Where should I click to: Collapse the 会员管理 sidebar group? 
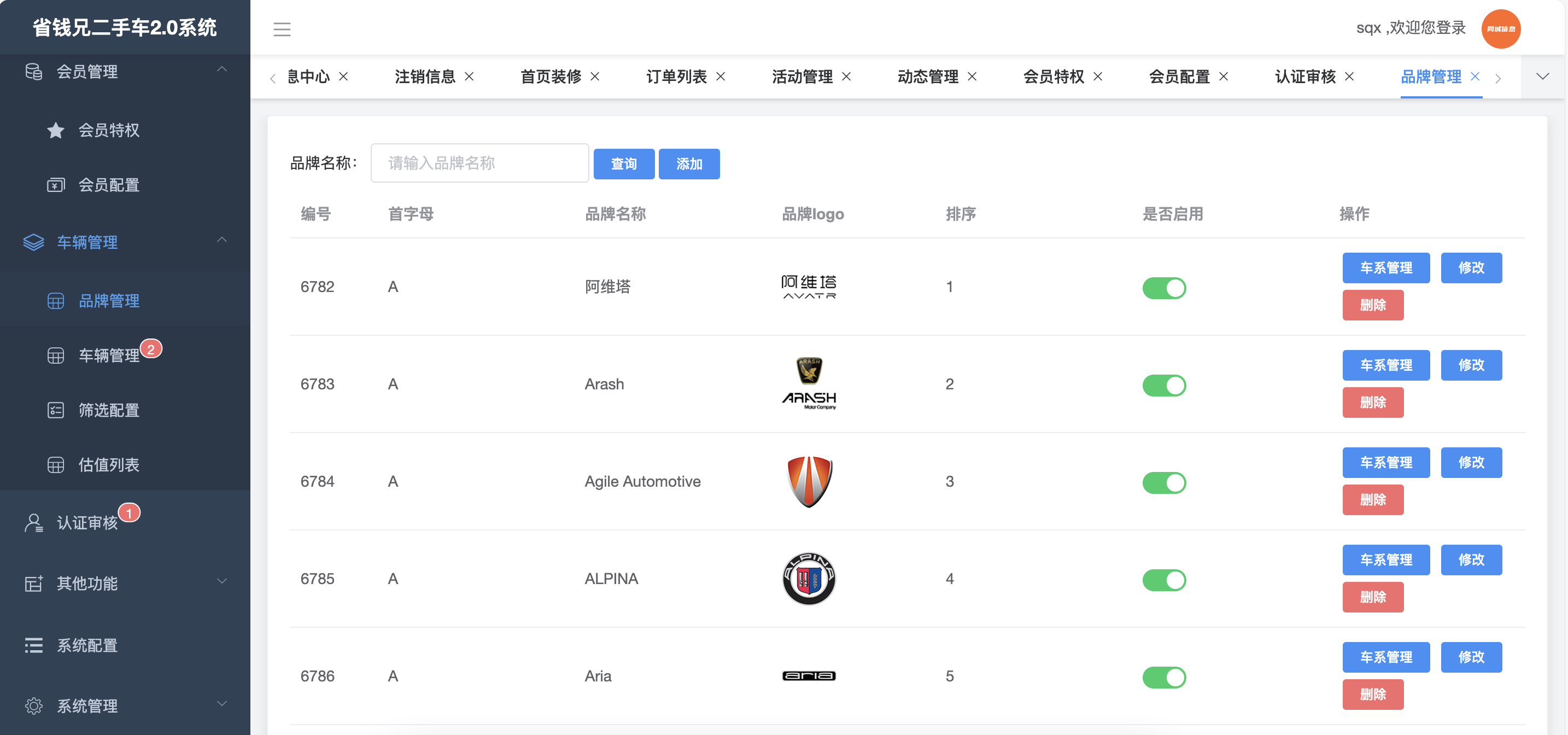pos(222,69)
